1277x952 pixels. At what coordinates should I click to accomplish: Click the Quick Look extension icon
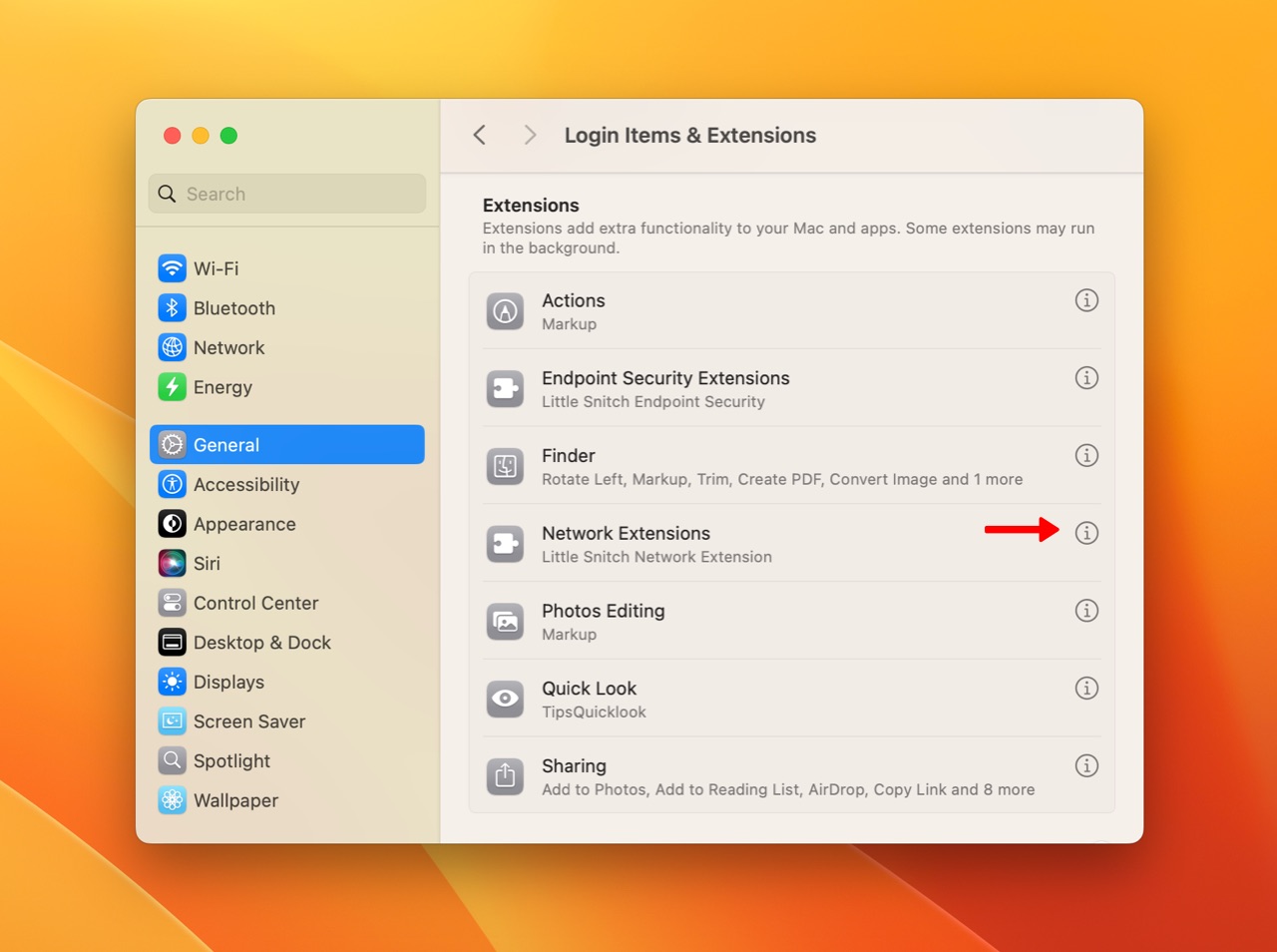coord(505,699)
